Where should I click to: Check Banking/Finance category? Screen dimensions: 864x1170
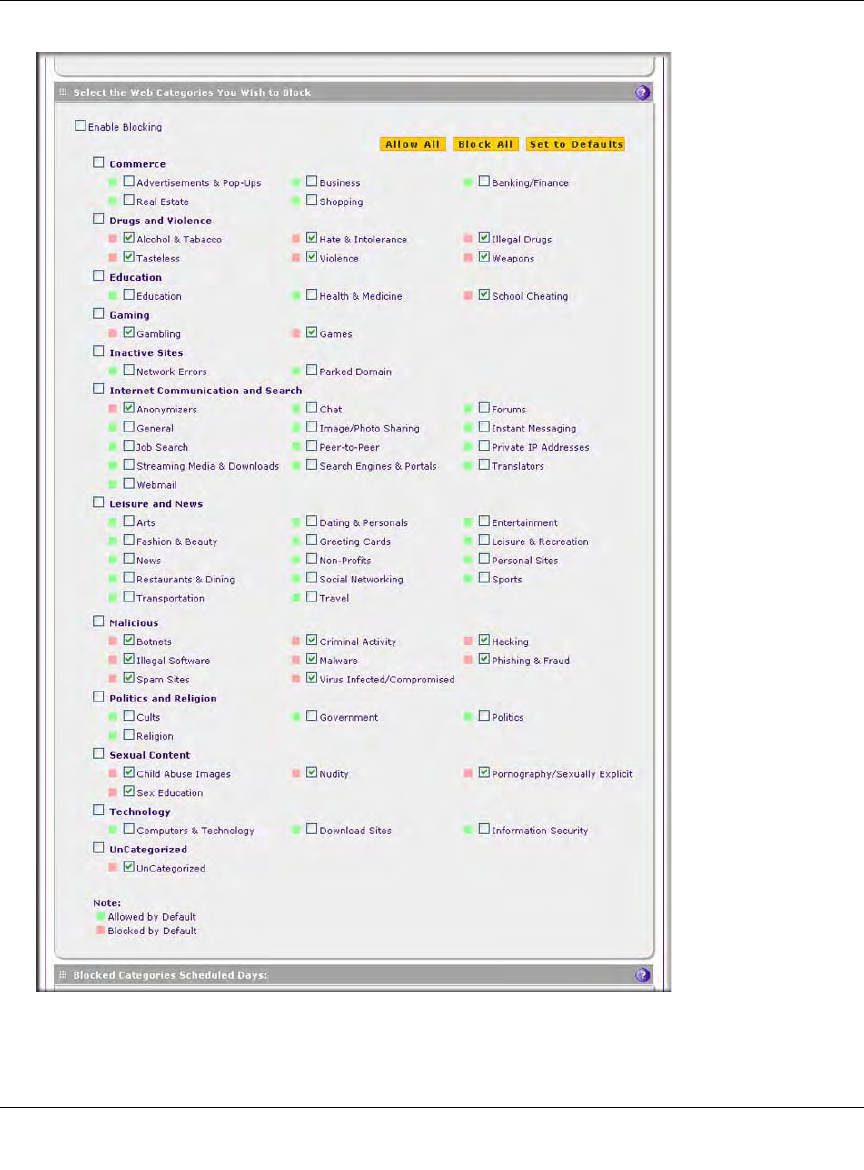[x=484, y=181]
